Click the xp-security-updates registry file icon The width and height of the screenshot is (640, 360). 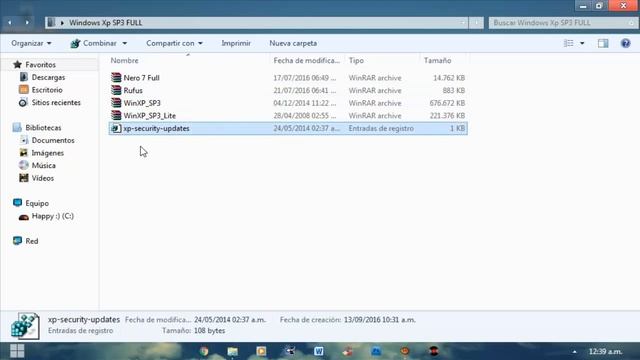click(x=116, y=128)
